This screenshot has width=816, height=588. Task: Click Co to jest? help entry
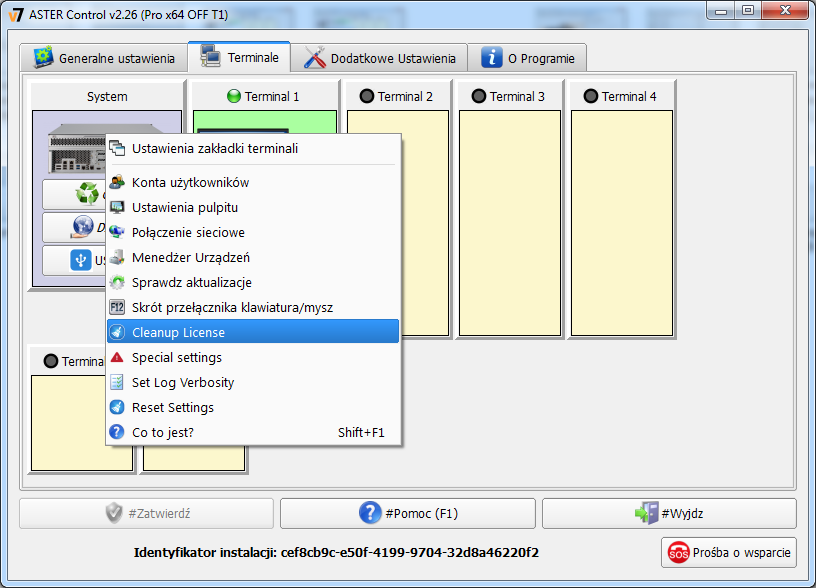tap(253, 432)
